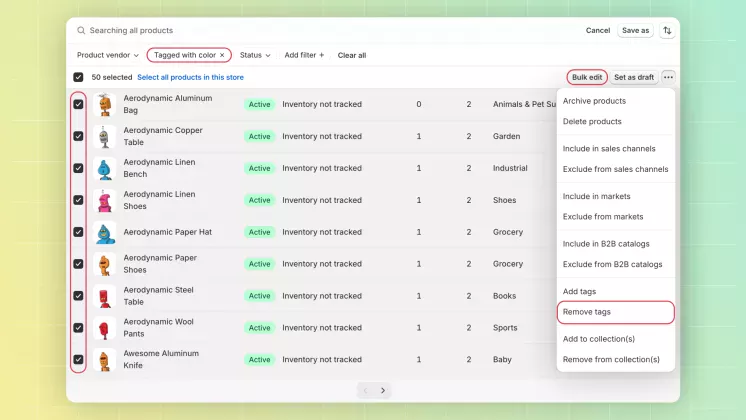The height and width of the screenshot is (420, 746).
Task: Click Aerodynamic Paper Hat product image
Action: click(105, 232)
